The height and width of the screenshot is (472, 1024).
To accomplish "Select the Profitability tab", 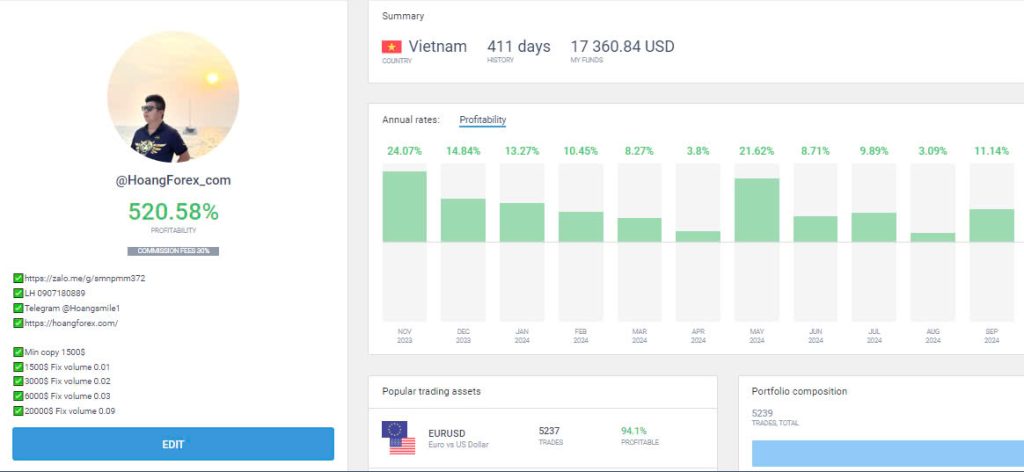I will [x=483, y=120].
